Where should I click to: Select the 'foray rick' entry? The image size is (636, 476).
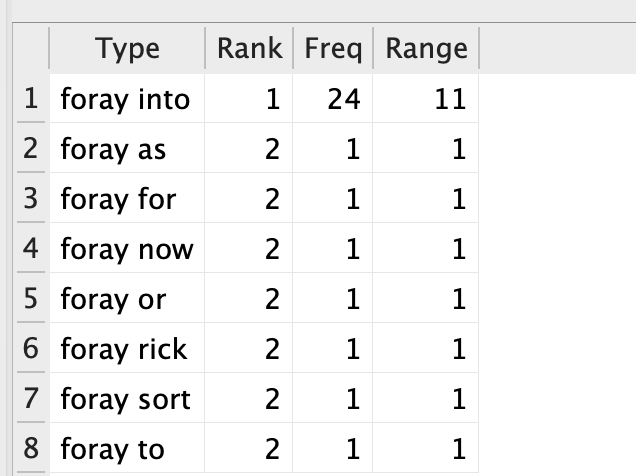124,349
